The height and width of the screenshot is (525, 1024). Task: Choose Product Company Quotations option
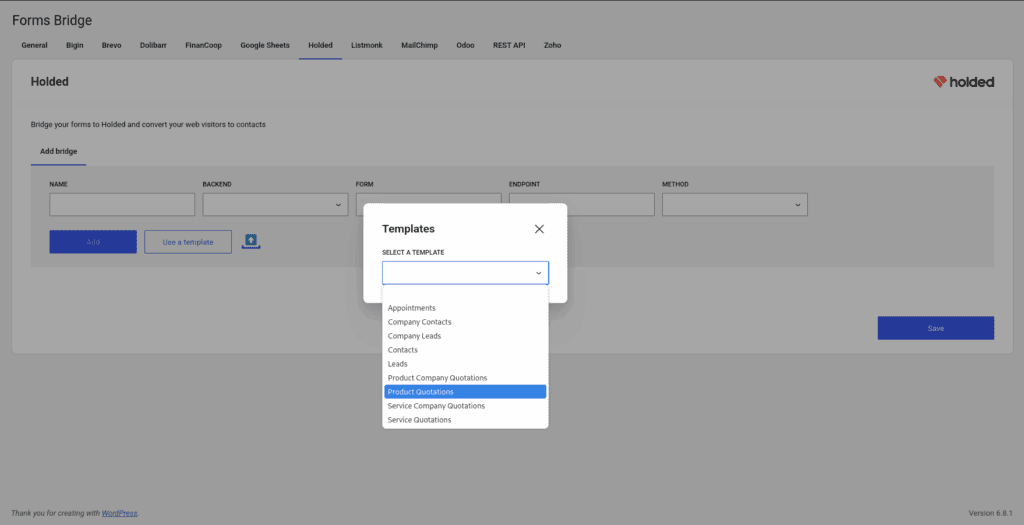tap(465, 378)
